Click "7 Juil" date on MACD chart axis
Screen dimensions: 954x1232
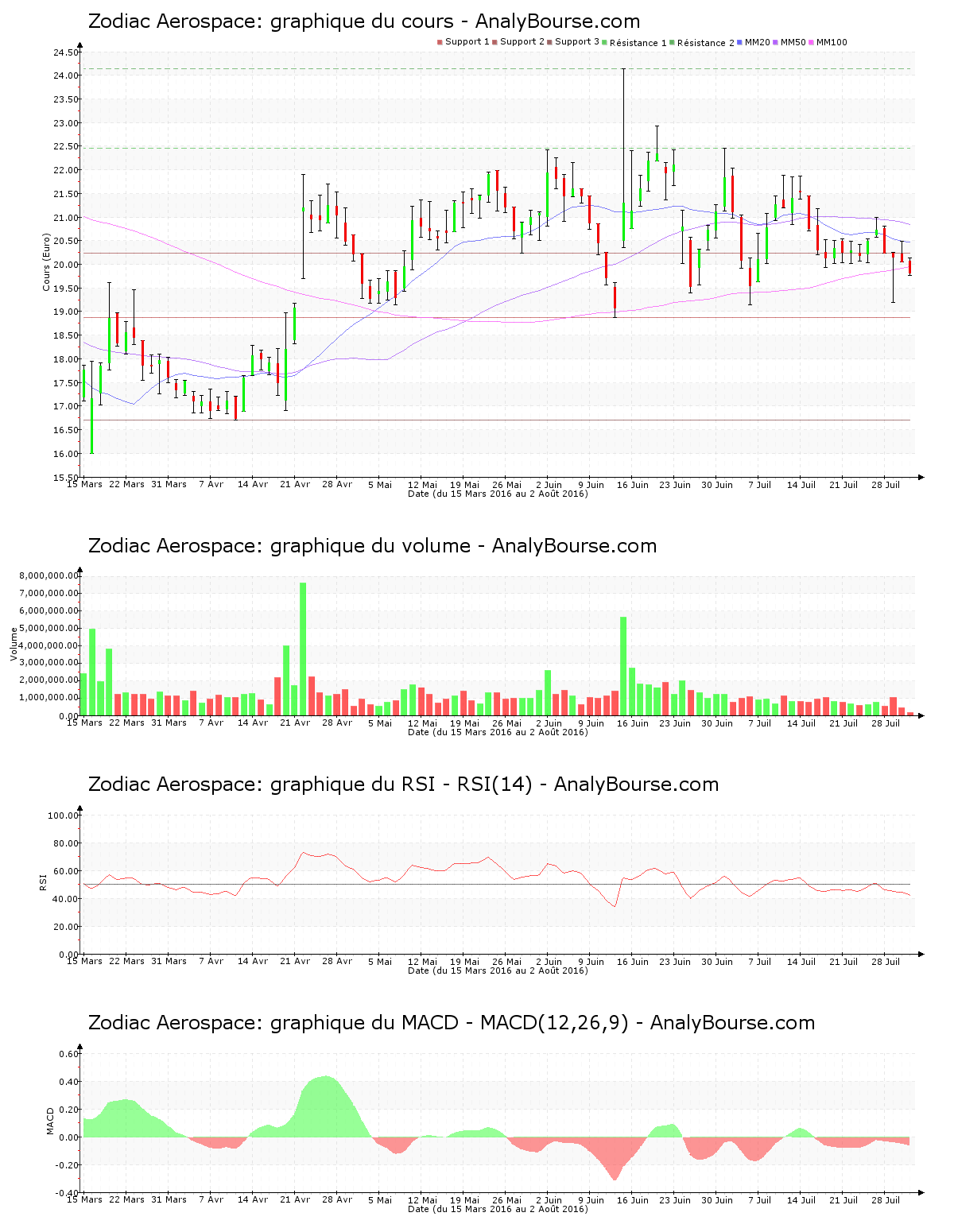pos(759,1199)
